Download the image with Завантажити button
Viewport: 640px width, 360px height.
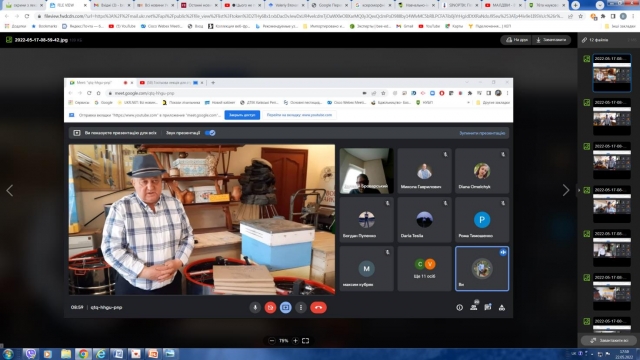pyautogui.click(x=551, y=40)
